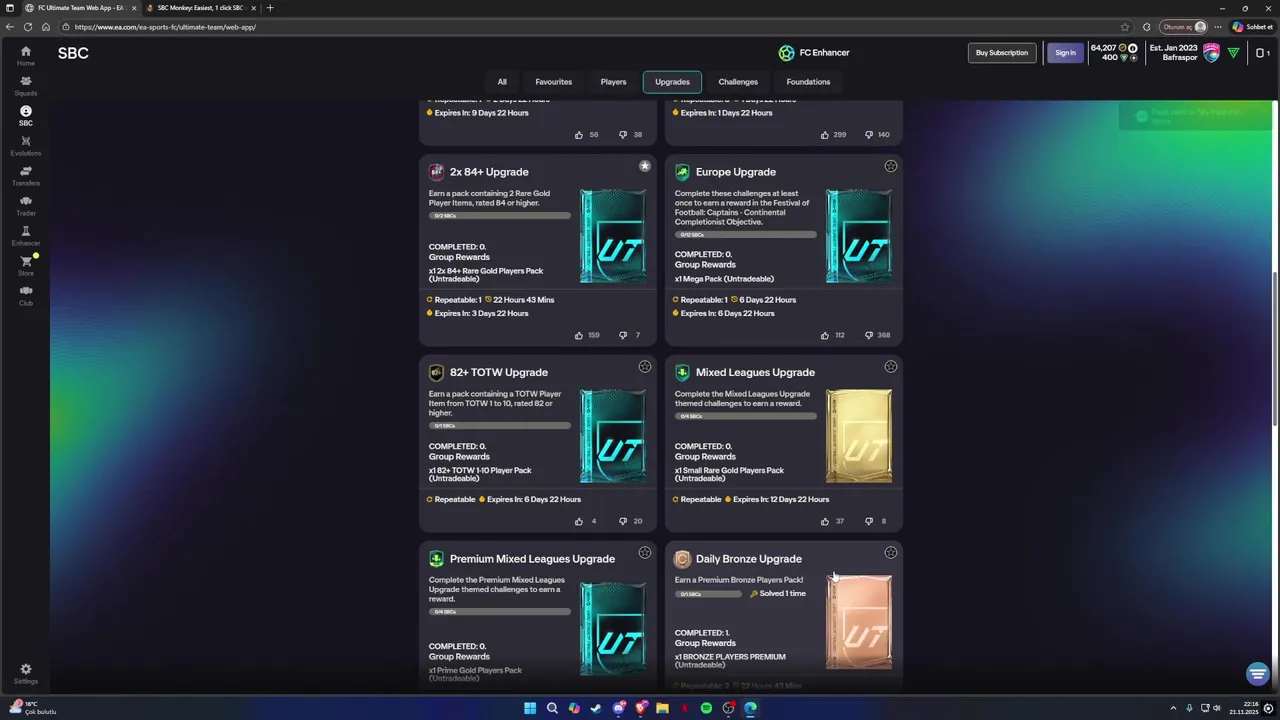Open the Evolutions sidebar section
1280x720 pixels.
click(25, 146)
